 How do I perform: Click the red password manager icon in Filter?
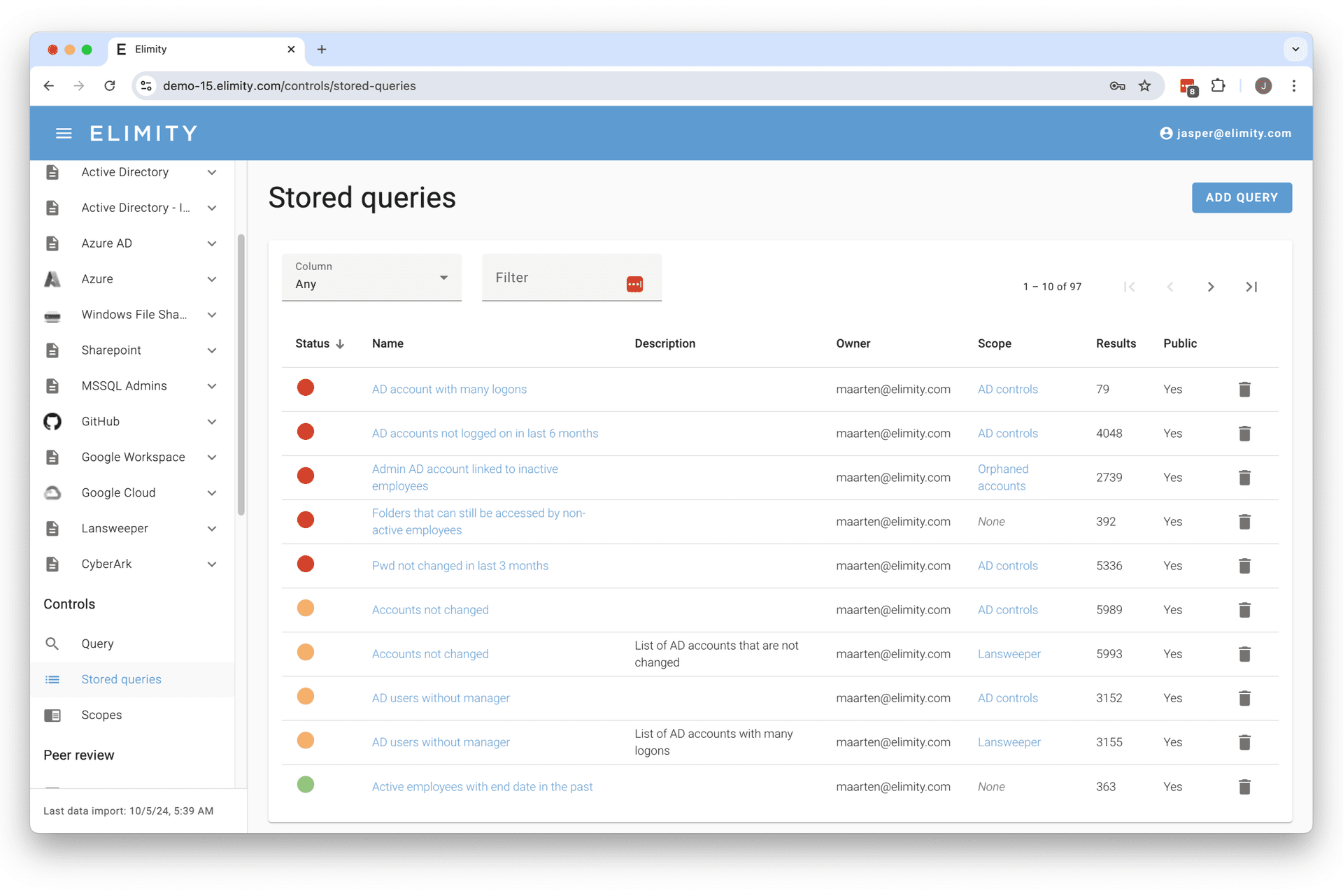[x=634, y=284]
